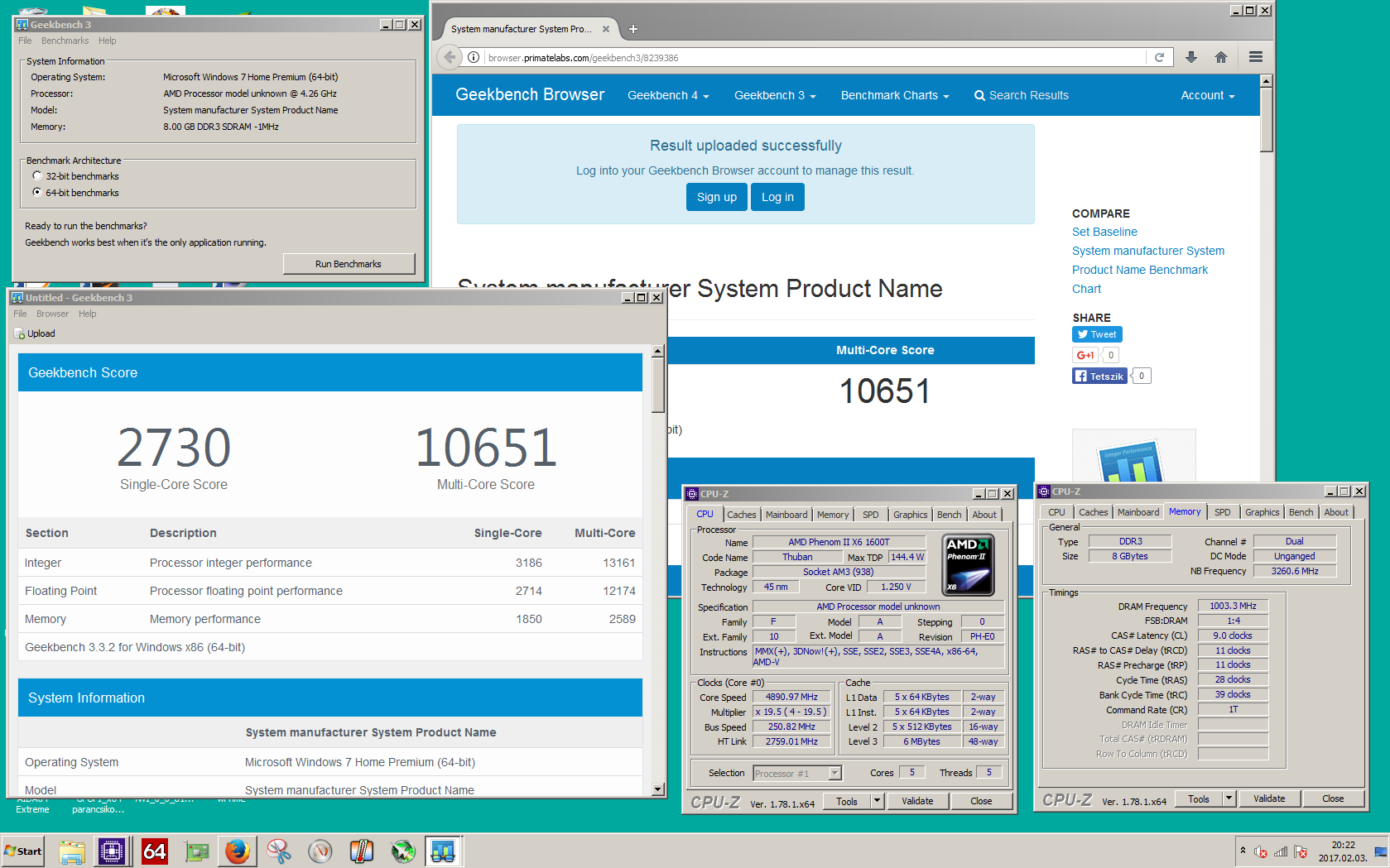Go to the browser home page icon
This screenshot has width=1390, height=868.
coord(1220,57)
